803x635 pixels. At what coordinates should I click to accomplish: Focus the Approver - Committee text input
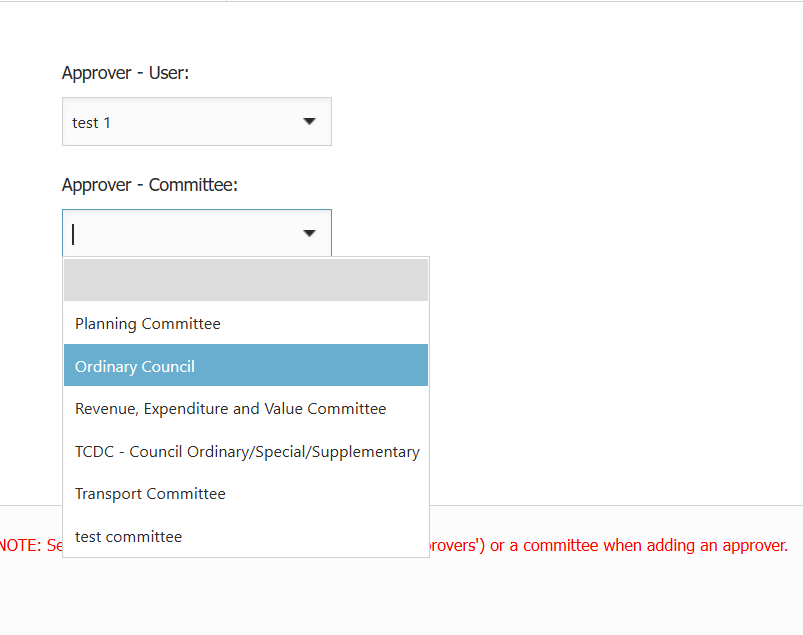[180, 234]
